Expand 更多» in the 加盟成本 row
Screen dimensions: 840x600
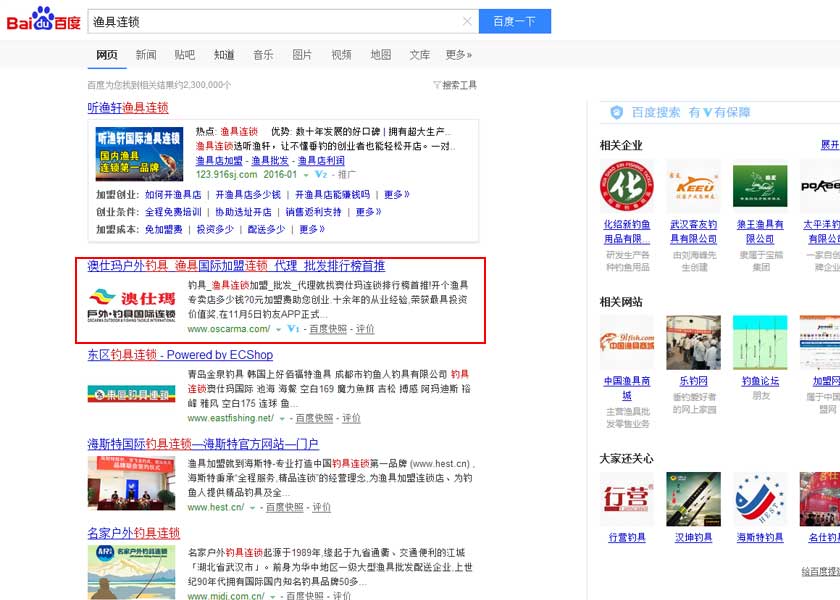click(312, 229)
